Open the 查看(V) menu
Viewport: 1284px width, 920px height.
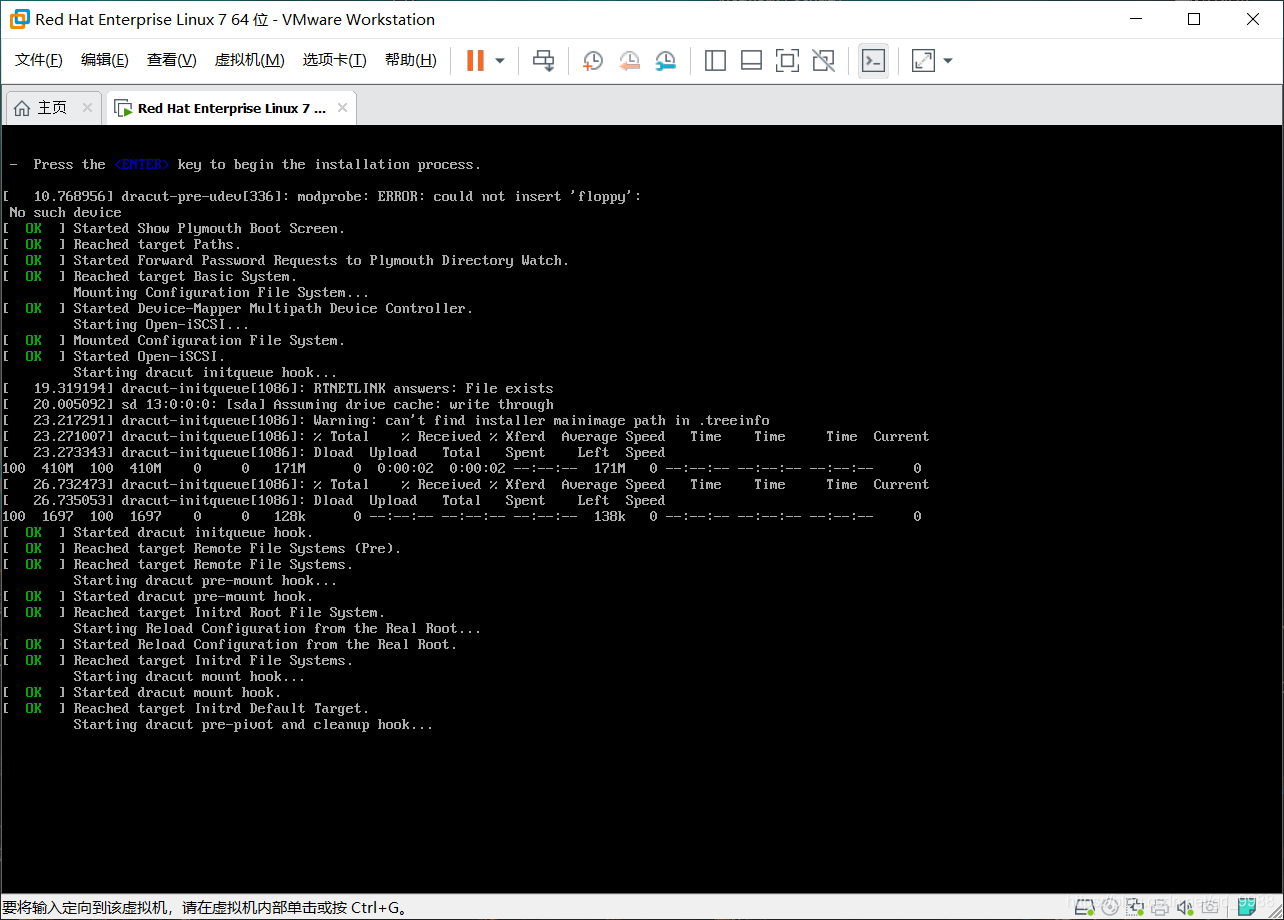click(171, 61)
